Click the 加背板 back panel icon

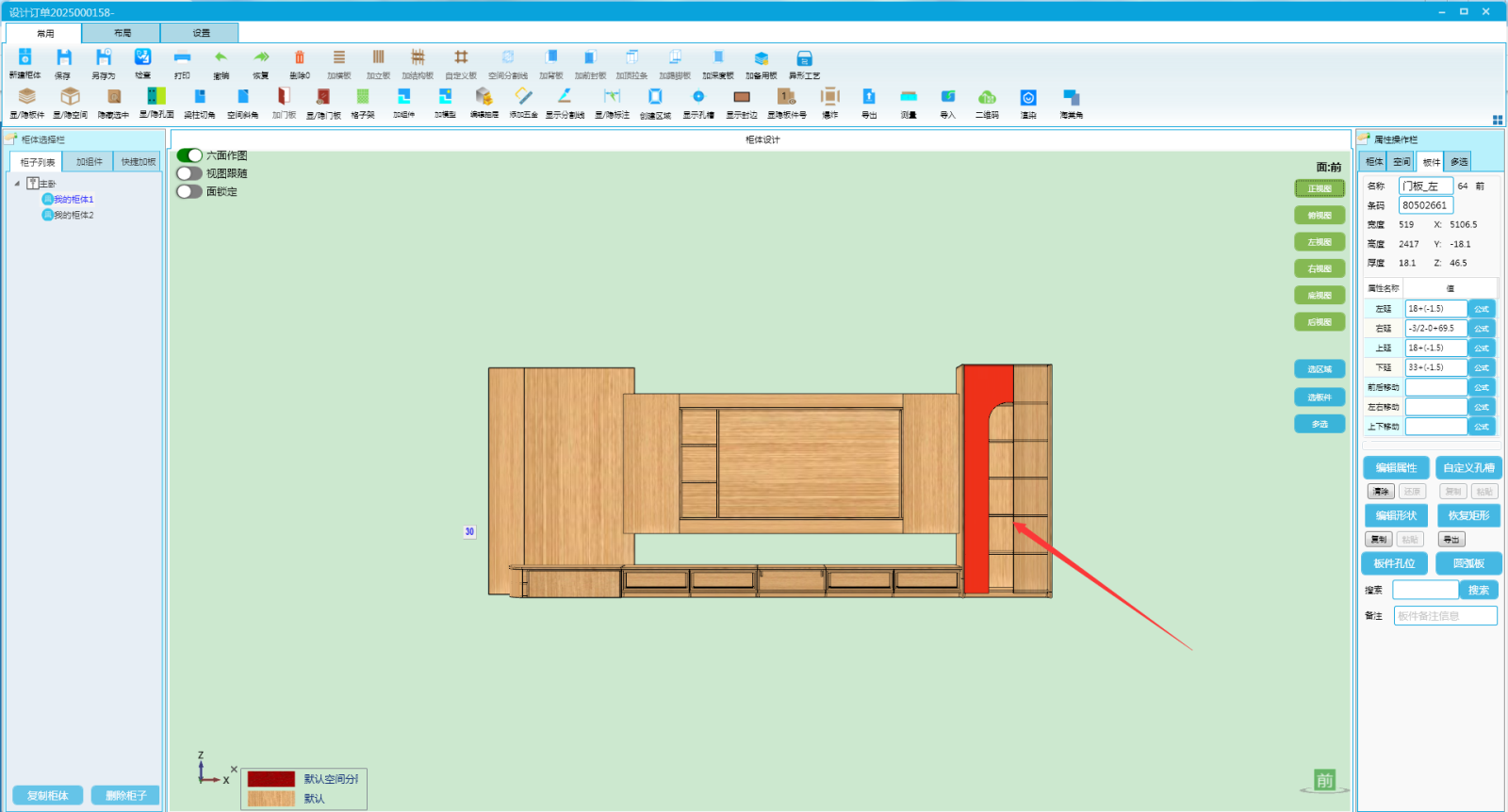(551, 57)
